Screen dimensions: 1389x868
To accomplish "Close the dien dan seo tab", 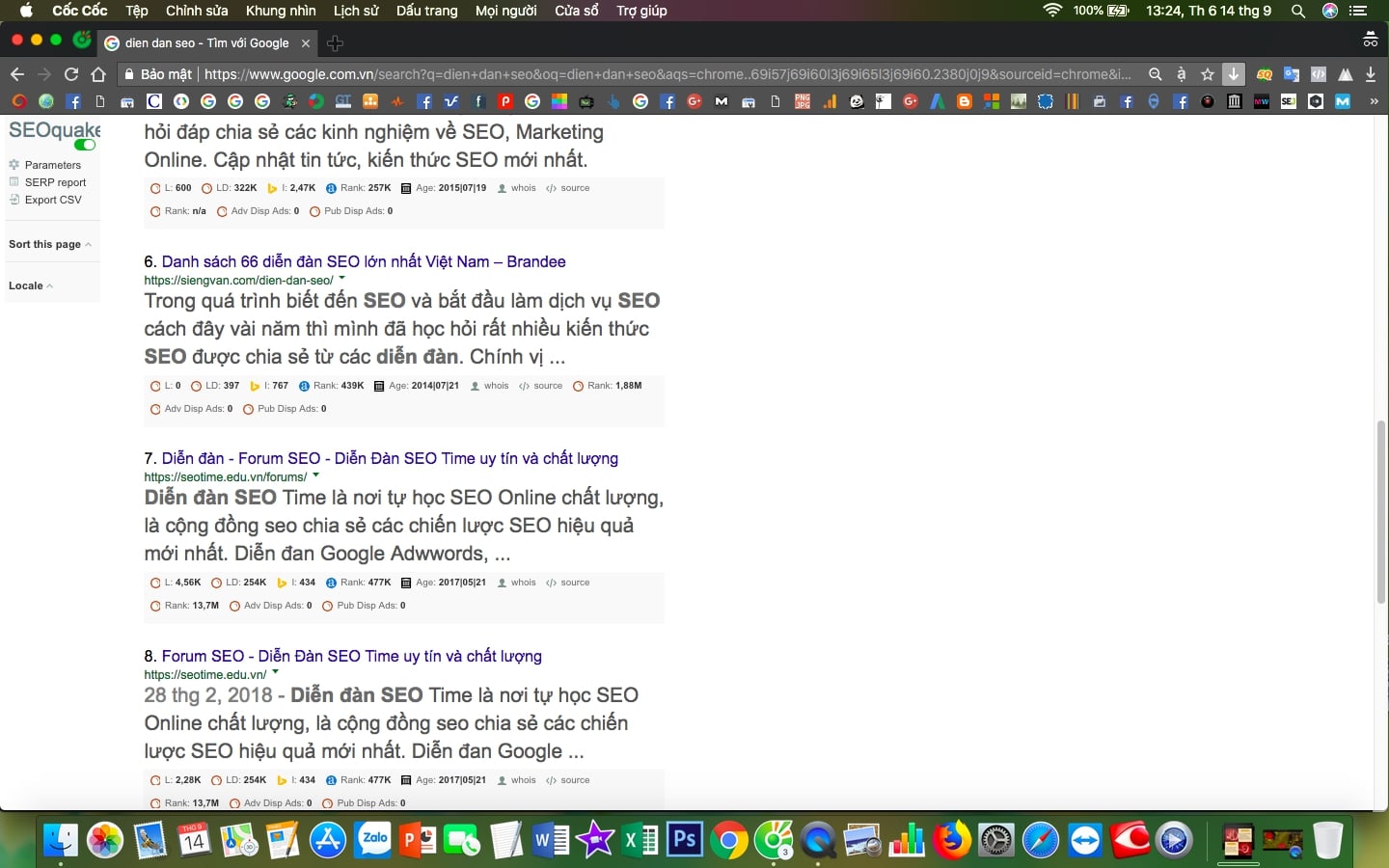I will [x=306, y=43].
